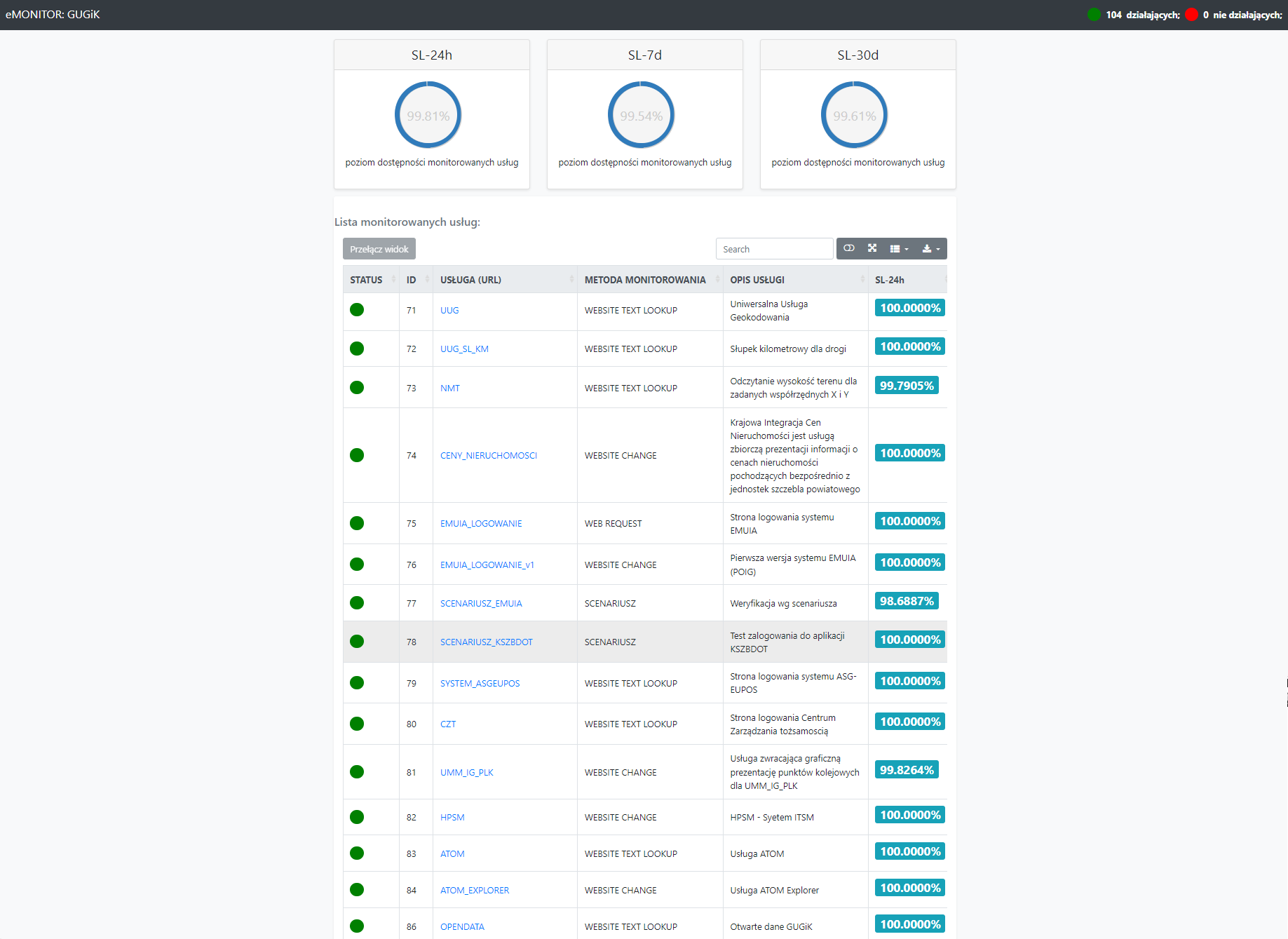Click the 99.7905% badge for NMT

(x=907, y=386)
